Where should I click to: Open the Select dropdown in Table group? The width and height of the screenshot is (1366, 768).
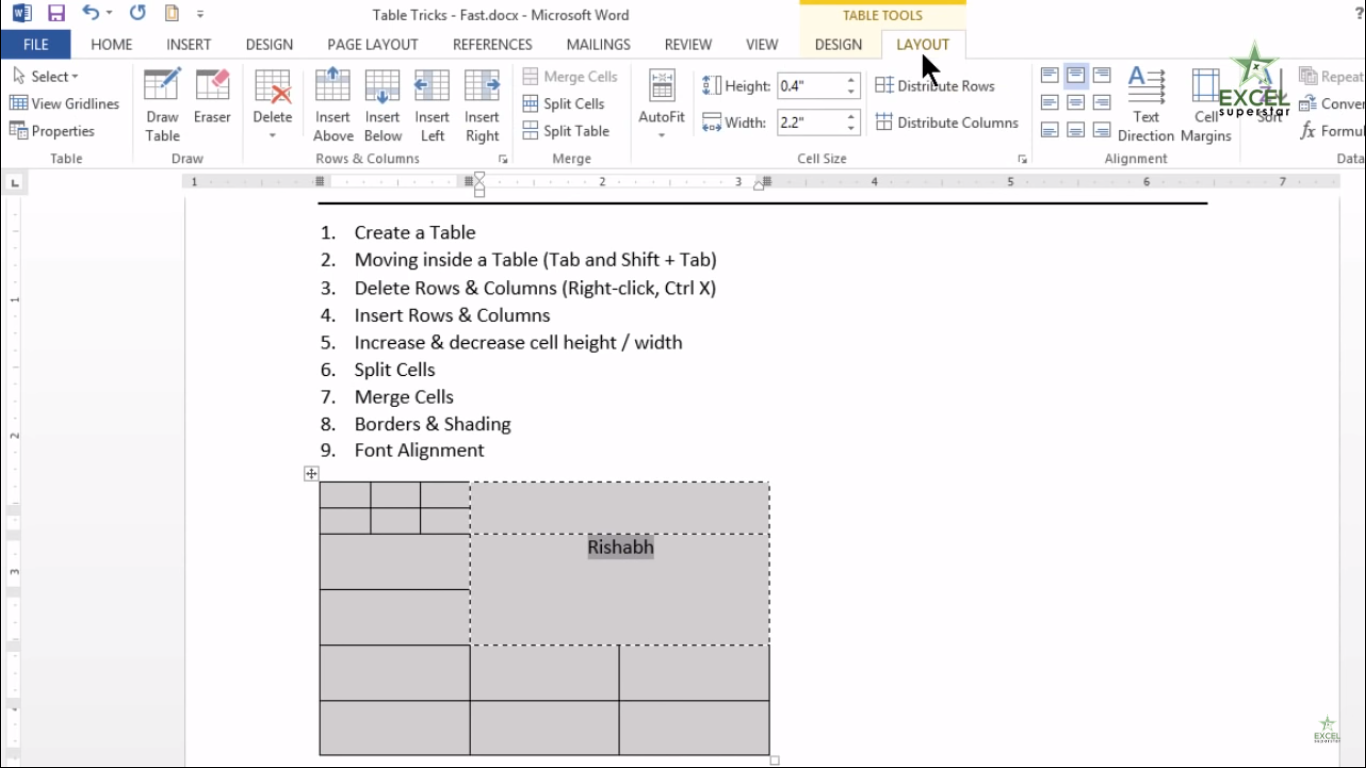click(x=46, y=76)
